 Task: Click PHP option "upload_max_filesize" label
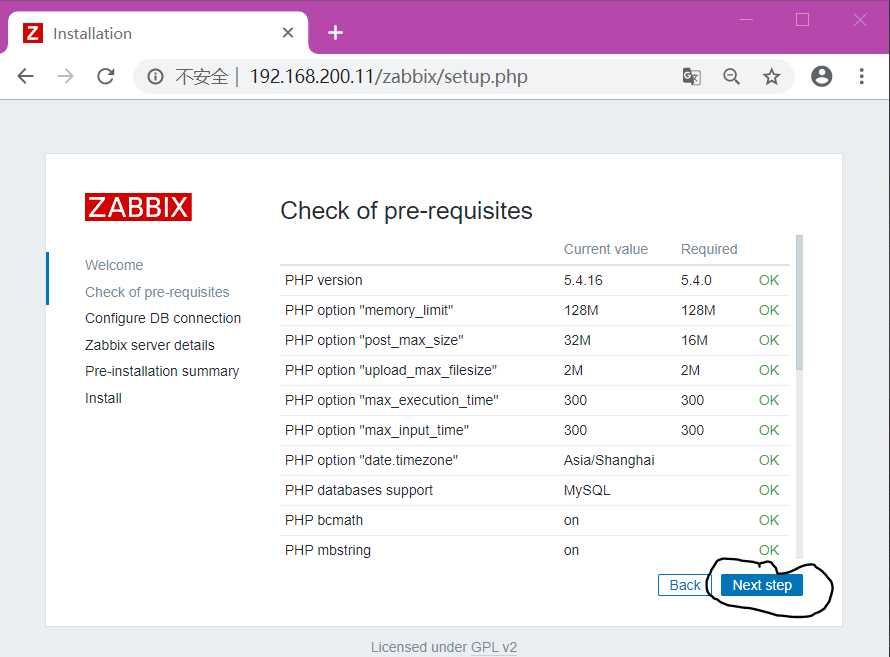(391, 370)
